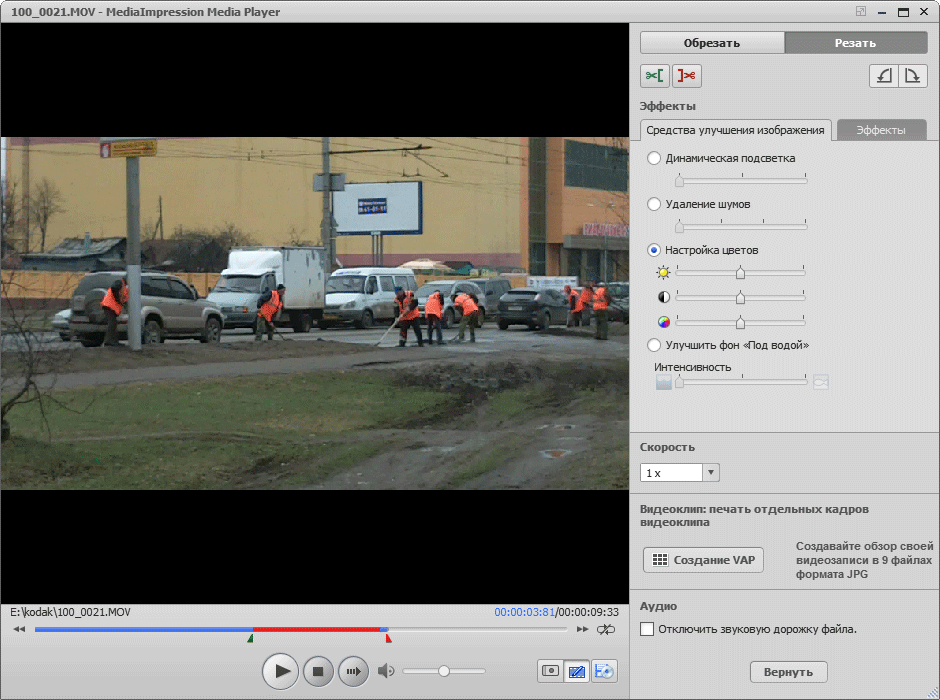Click the video preview frame
Image resolution: width=940 pixels, height=700 pixels.
(x=315, y=313)
